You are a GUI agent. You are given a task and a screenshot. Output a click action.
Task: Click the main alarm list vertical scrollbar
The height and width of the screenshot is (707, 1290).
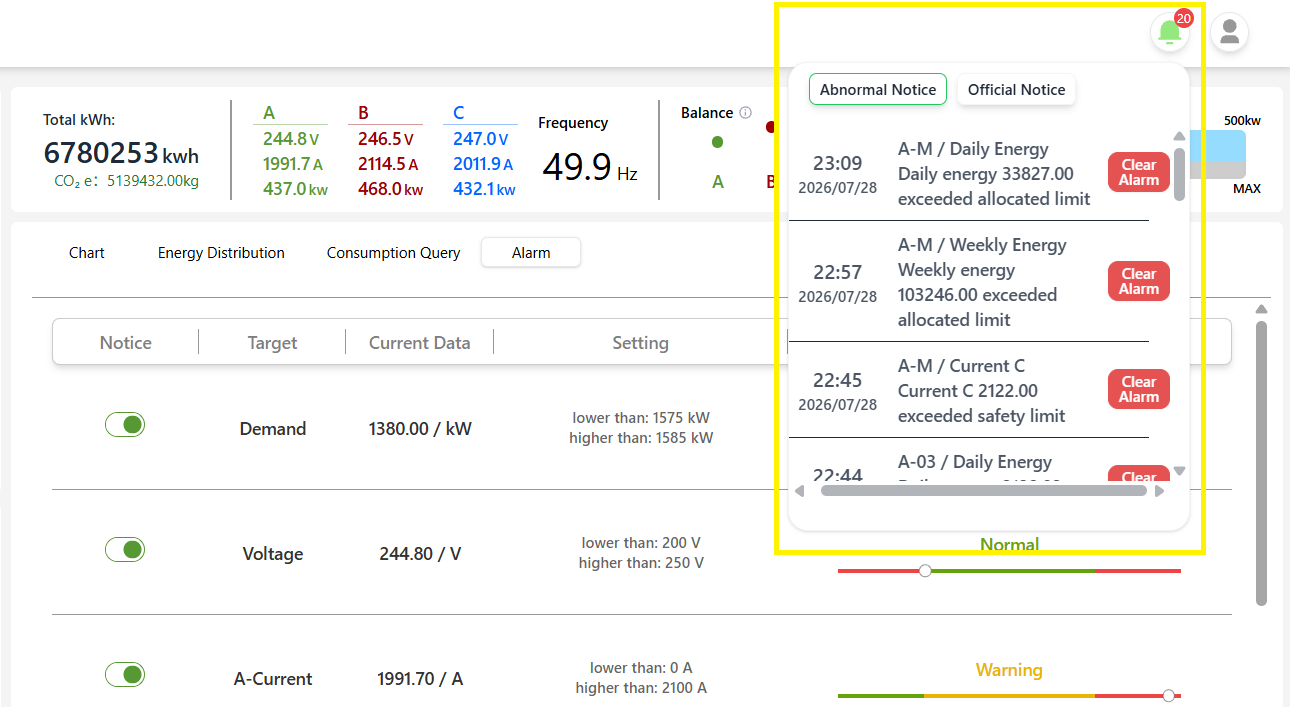pos(1262,463)
